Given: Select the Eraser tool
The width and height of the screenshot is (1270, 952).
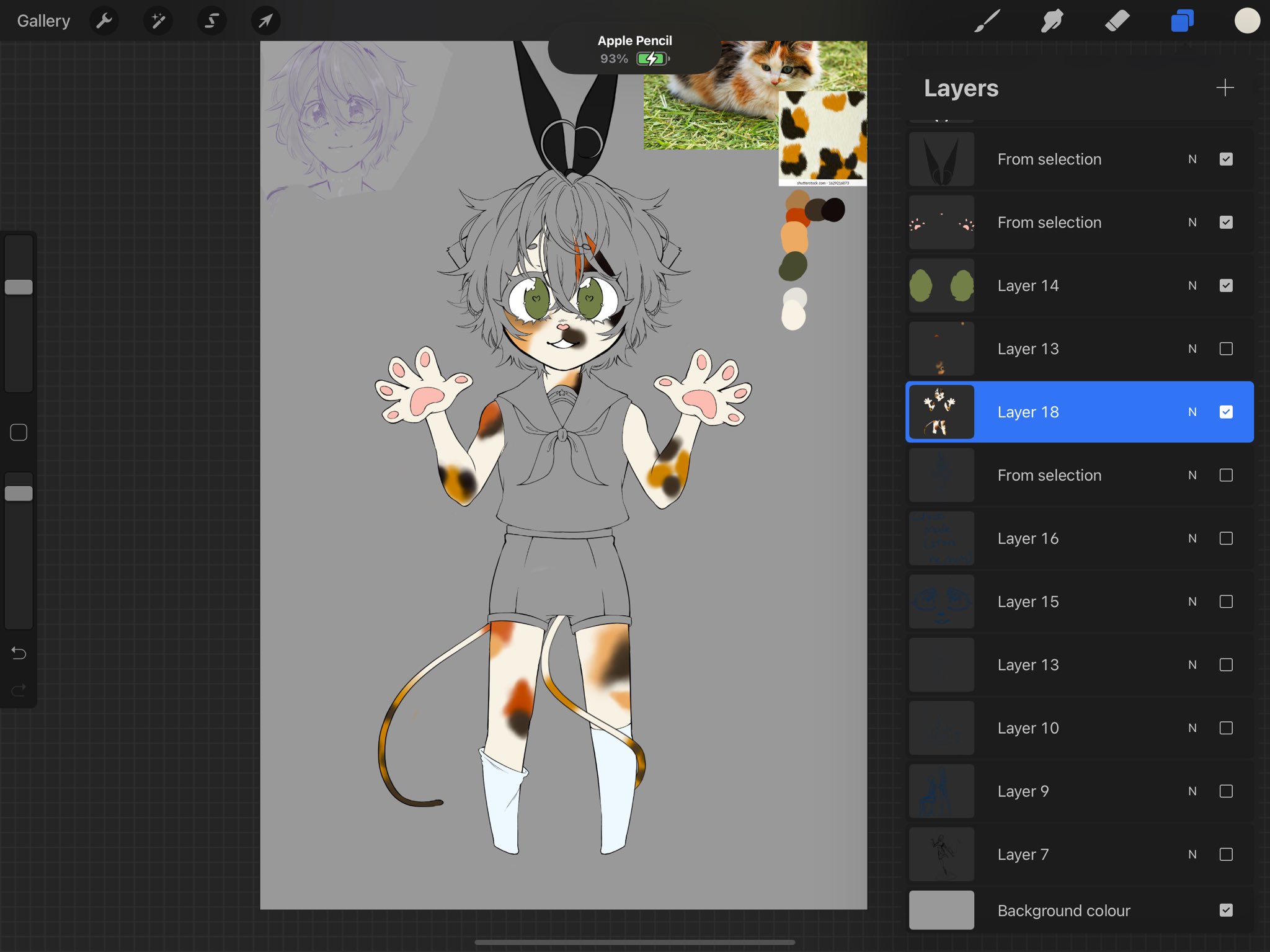Looking at the screenshot, I should click(1117, 20).
